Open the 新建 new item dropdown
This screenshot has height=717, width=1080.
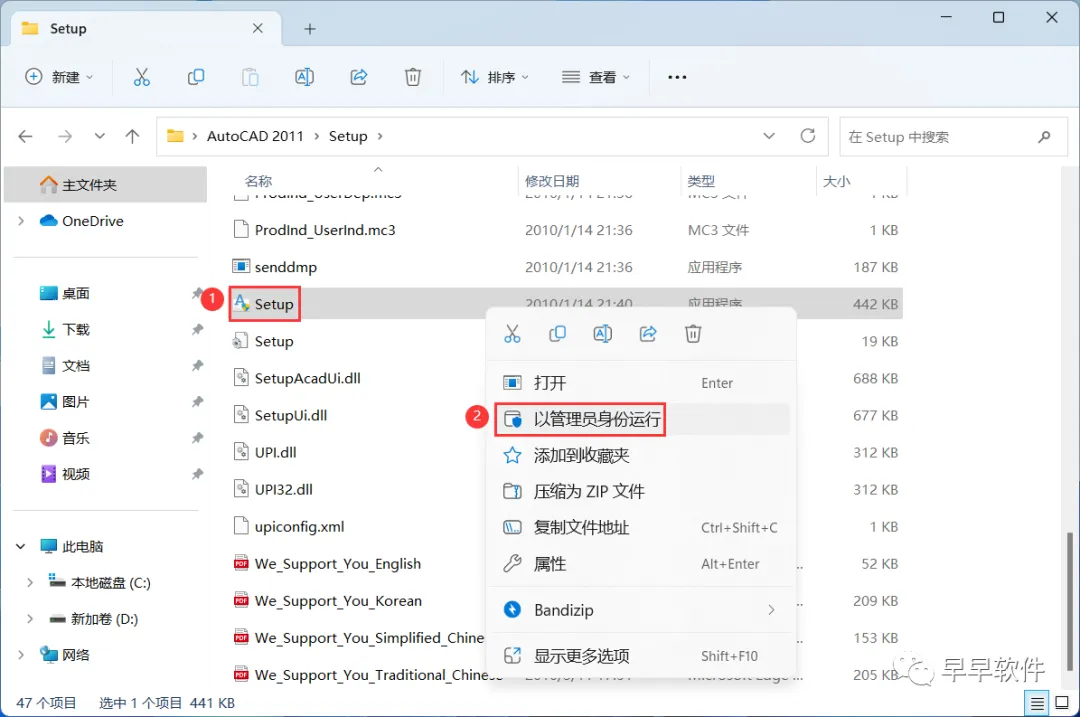click(59, 77)
